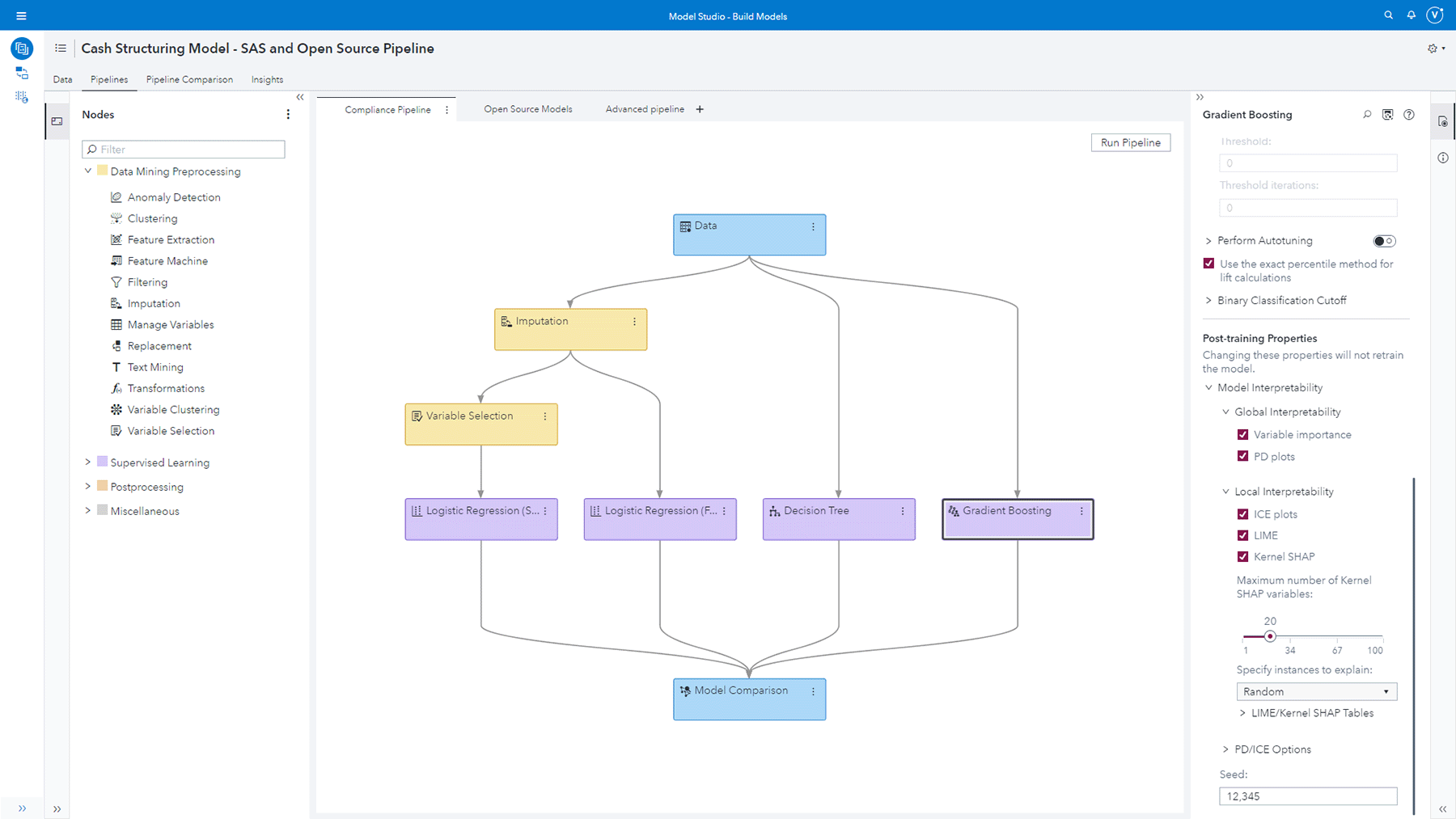Collapse Data Mining Preprocessing group

88,171
